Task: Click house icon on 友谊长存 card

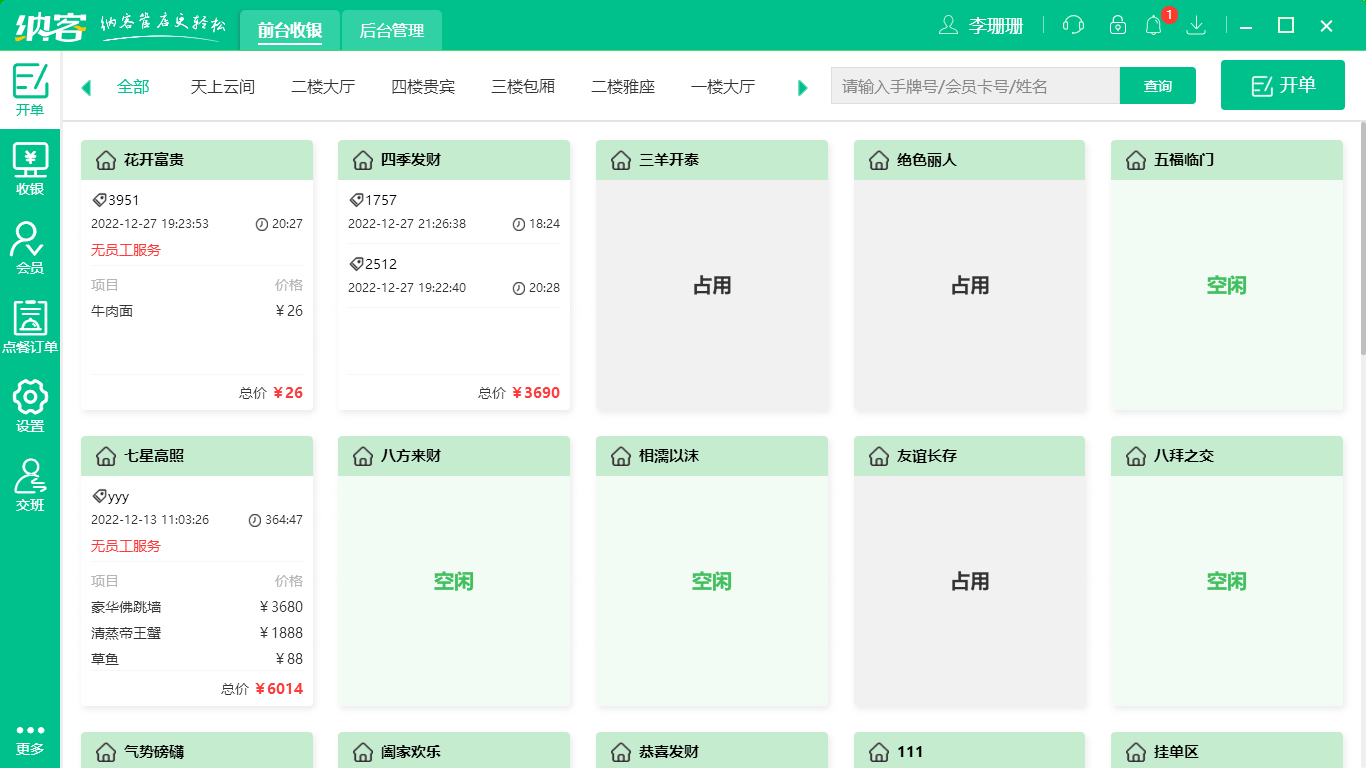Action: coord(878,456)
